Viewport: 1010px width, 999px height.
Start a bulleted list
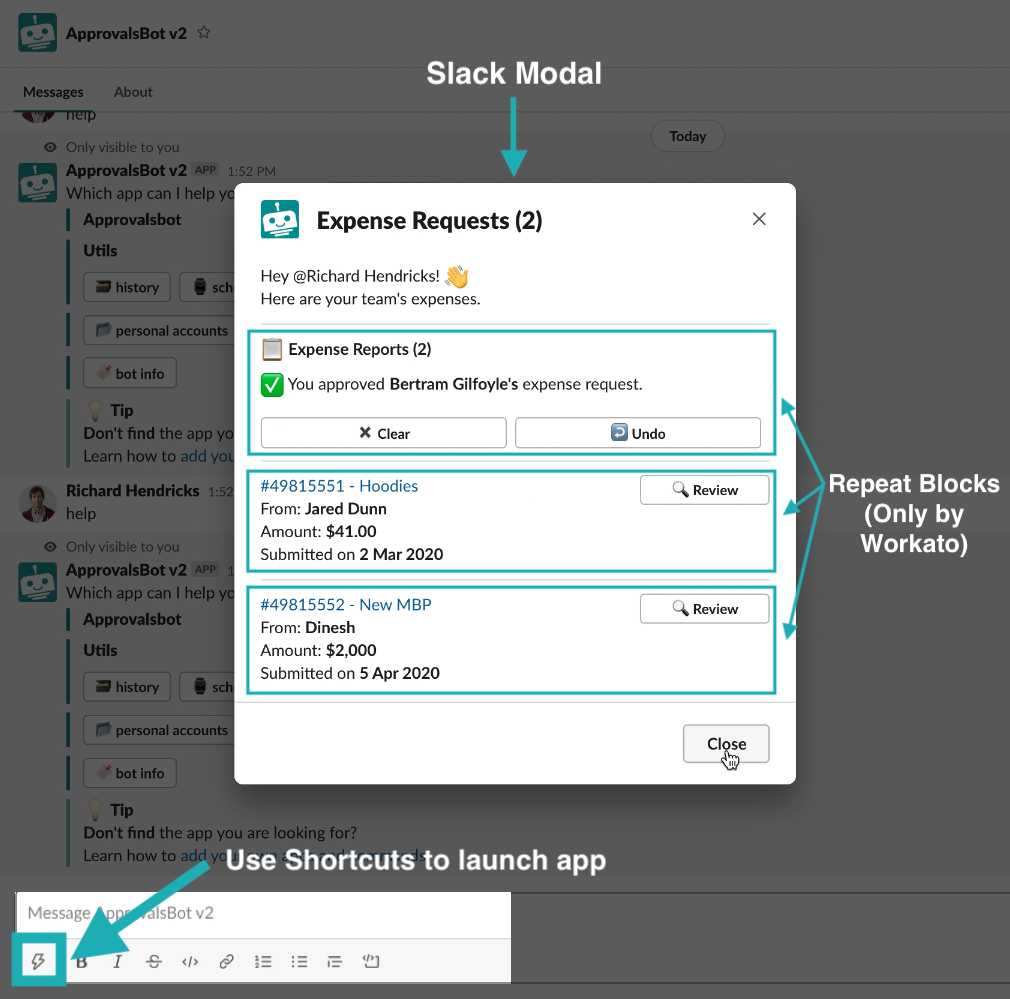(299, 962)
